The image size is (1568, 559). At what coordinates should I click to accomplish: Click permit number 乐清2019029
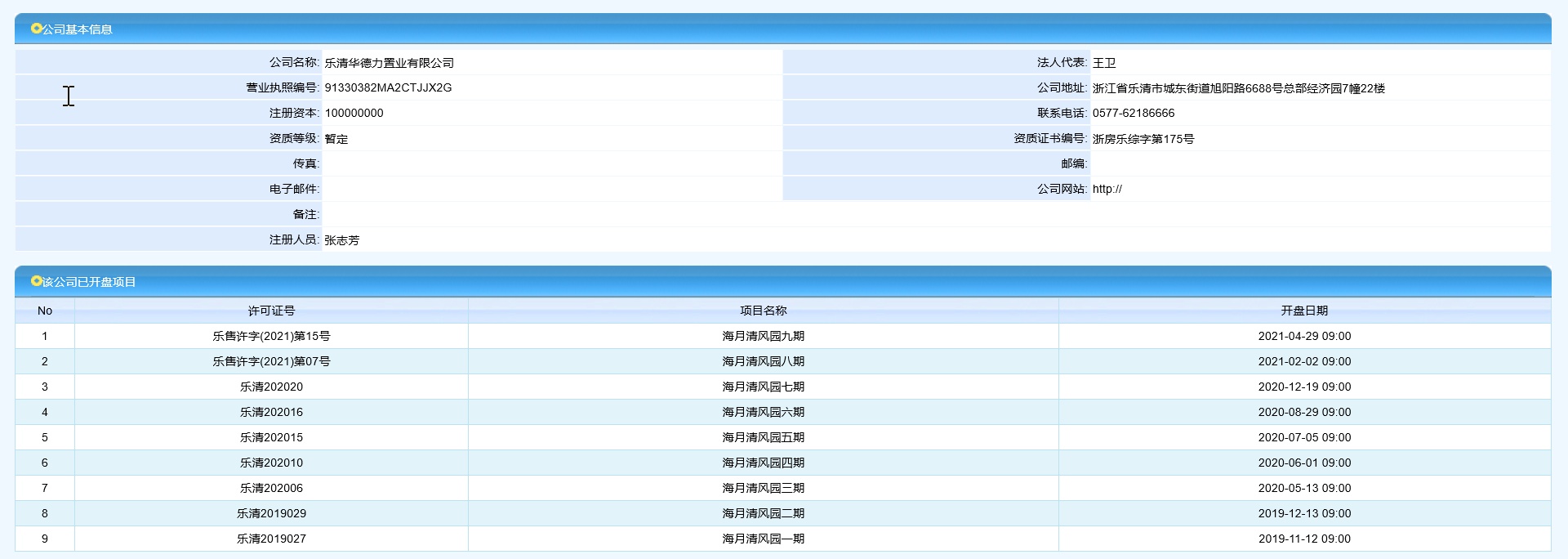click(271, 513)
